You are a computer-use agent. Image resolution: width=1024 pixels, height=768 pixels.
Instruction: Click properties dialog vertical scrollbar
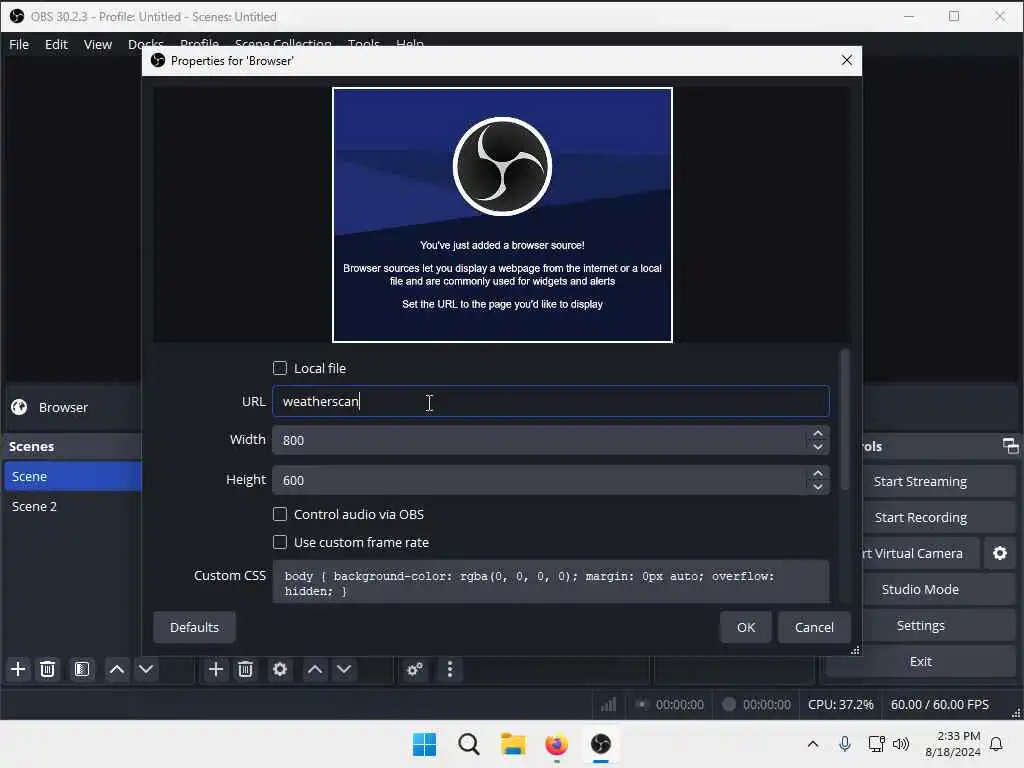pyautogui.click(x=845, y=421)
